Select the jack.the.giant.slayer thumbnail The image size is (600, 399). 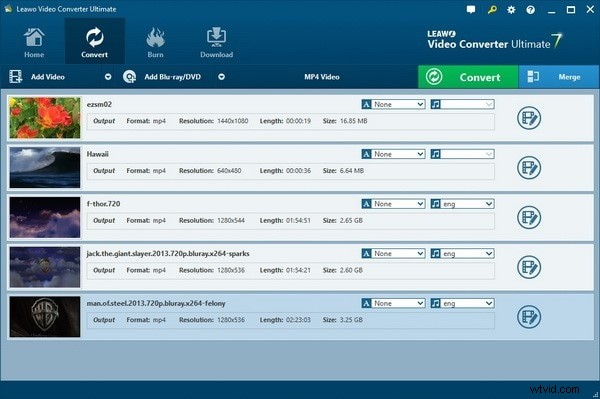pos(45,267)
